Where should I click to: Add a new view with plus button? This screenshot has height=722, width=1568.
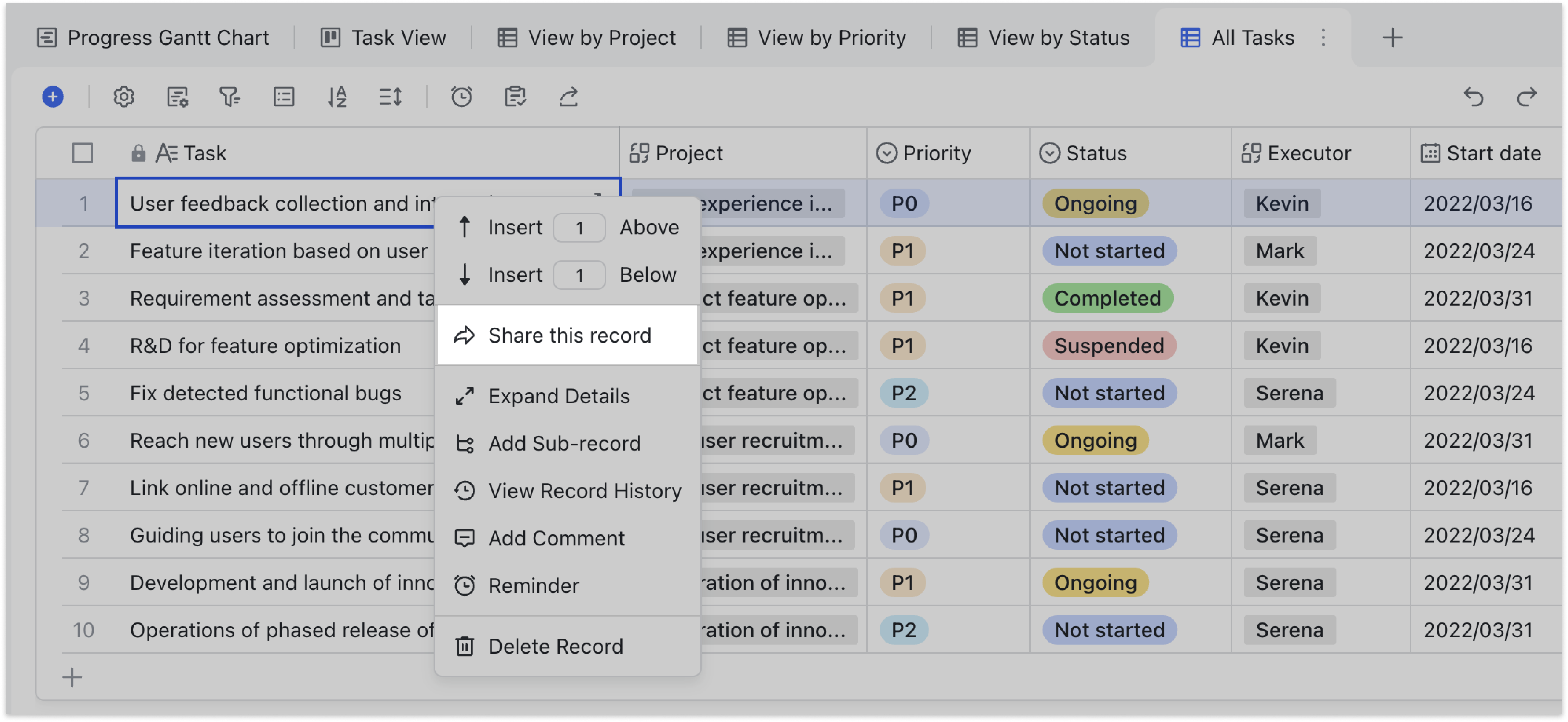click(1393, 38)
